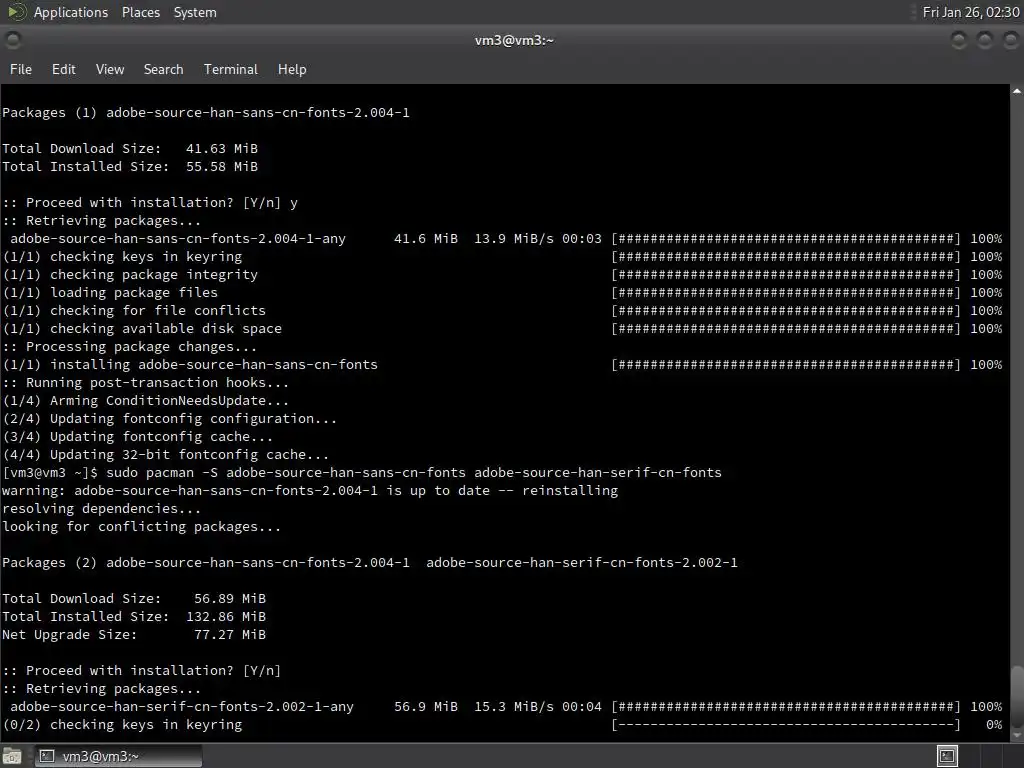Screen dimensions: 1024x768
Task: Open the Applications menu
Action: [71, 12]
